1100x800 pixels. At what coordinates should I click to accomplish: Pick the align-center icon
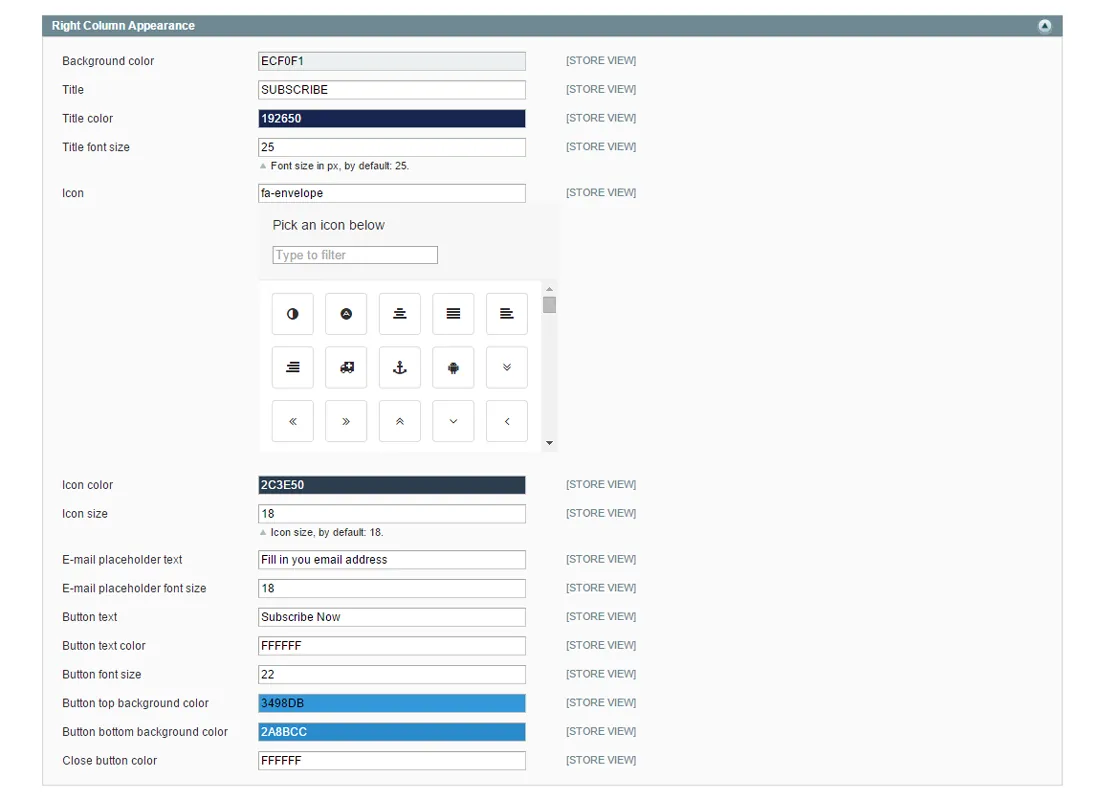[x=400, y=314]
